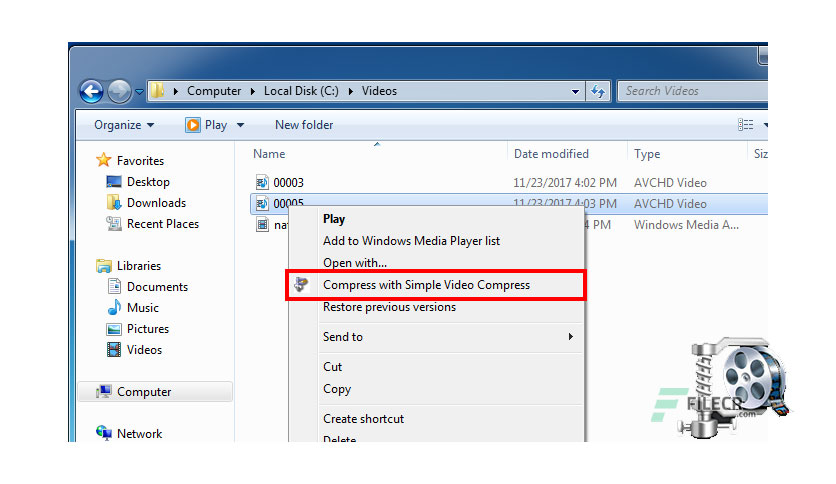Open the recent pages dropdown arrow
Screen dimensions: 836x484
(x=139, y=92)
